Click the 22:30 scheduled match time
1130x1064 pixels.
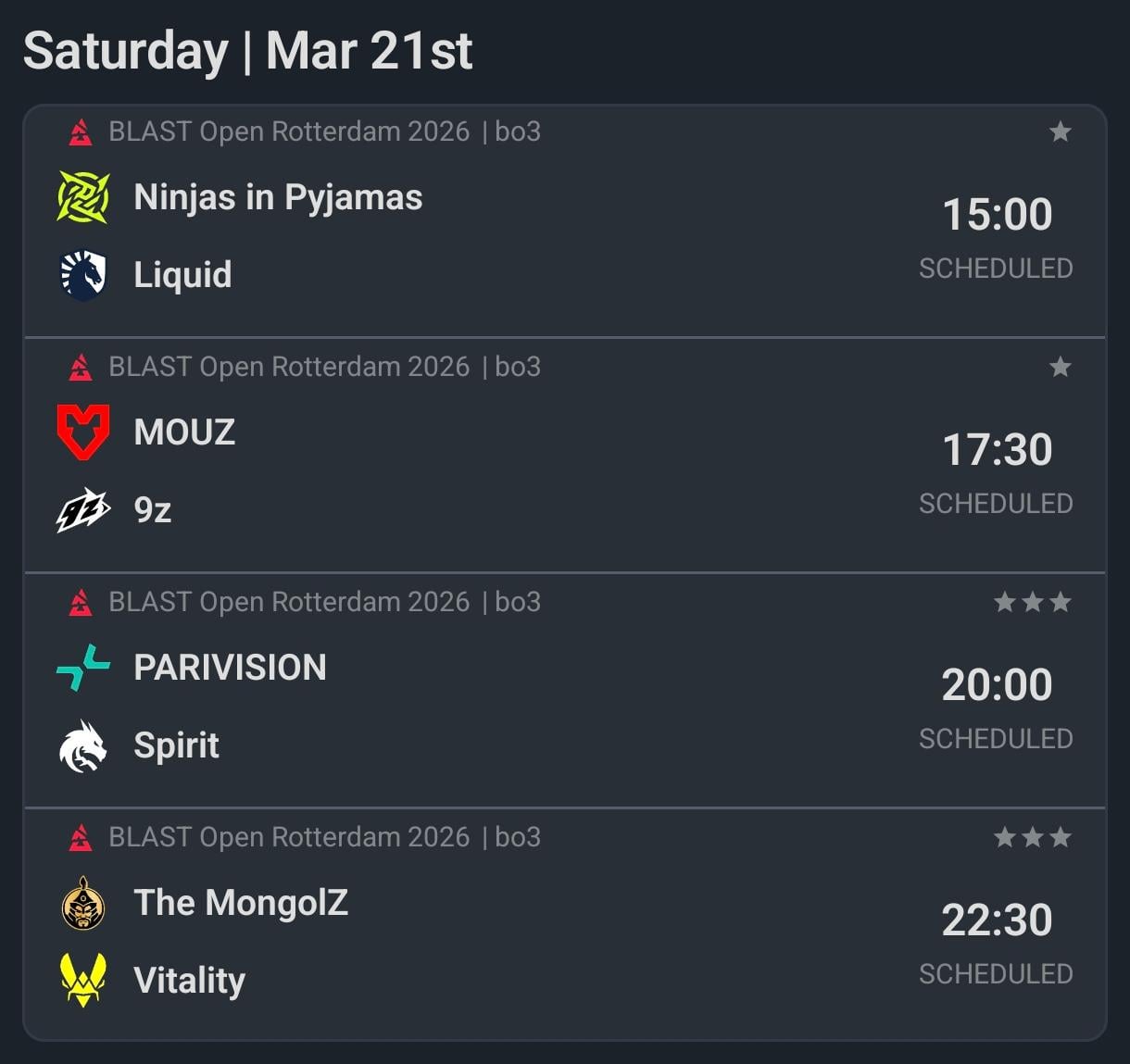pos(997,920)
